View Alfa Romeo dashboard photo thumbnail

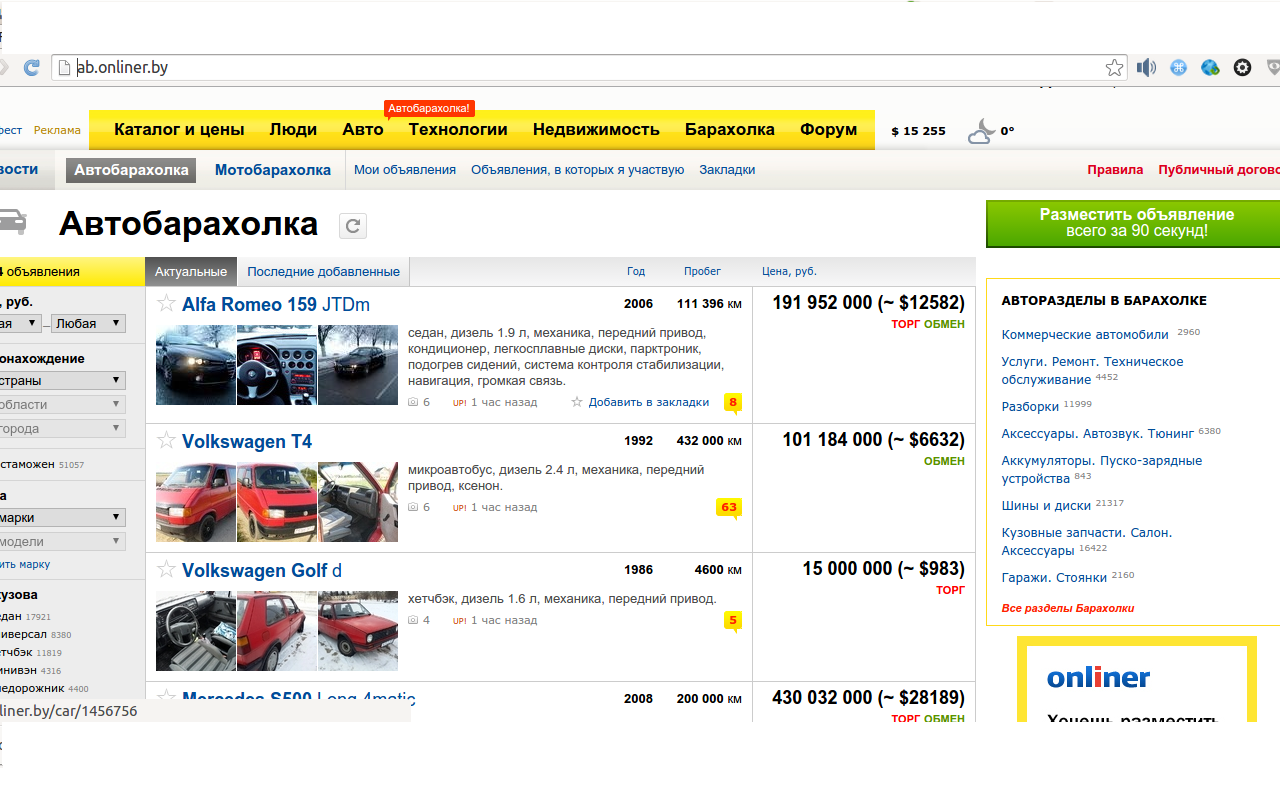point(277,365)
